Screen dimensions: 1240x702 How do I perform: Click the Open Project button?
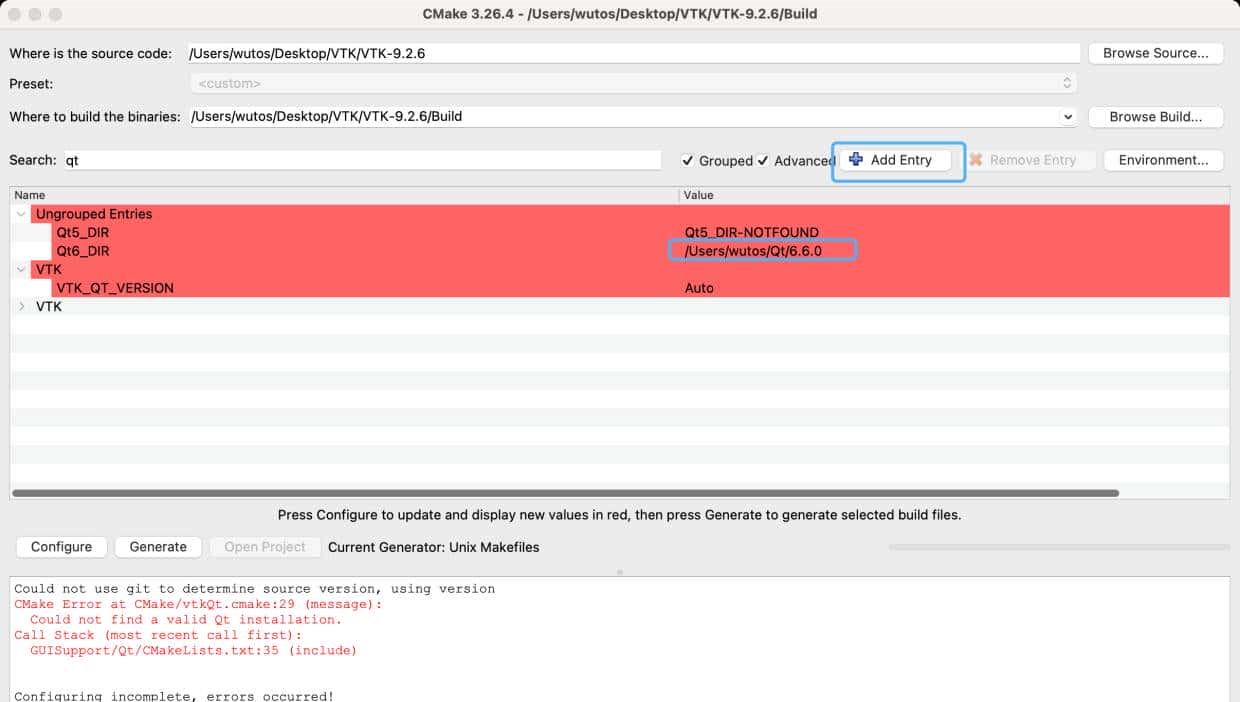[265, 547]
